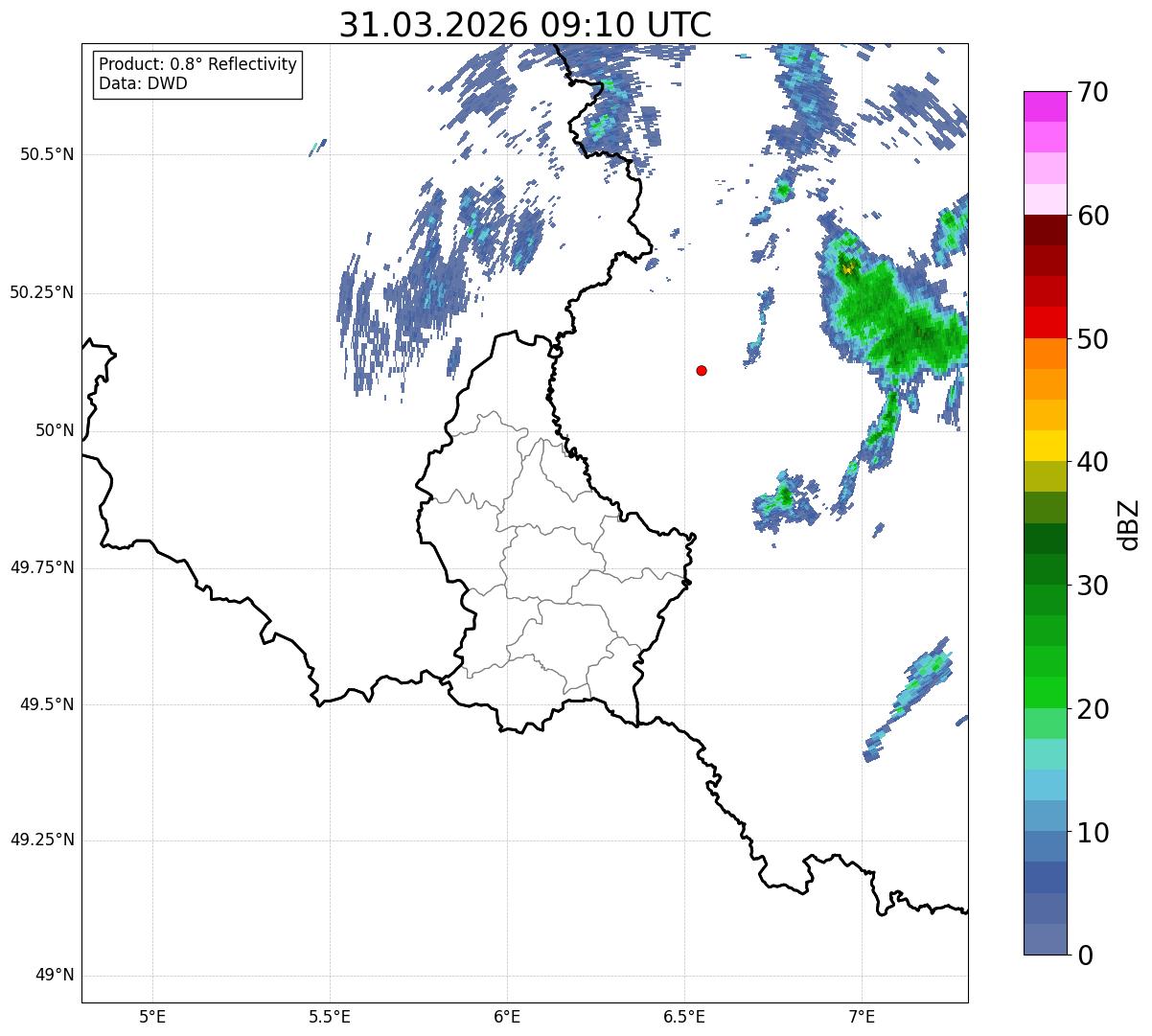Click the longitude label "6.5°E"

click(684, 1016)
